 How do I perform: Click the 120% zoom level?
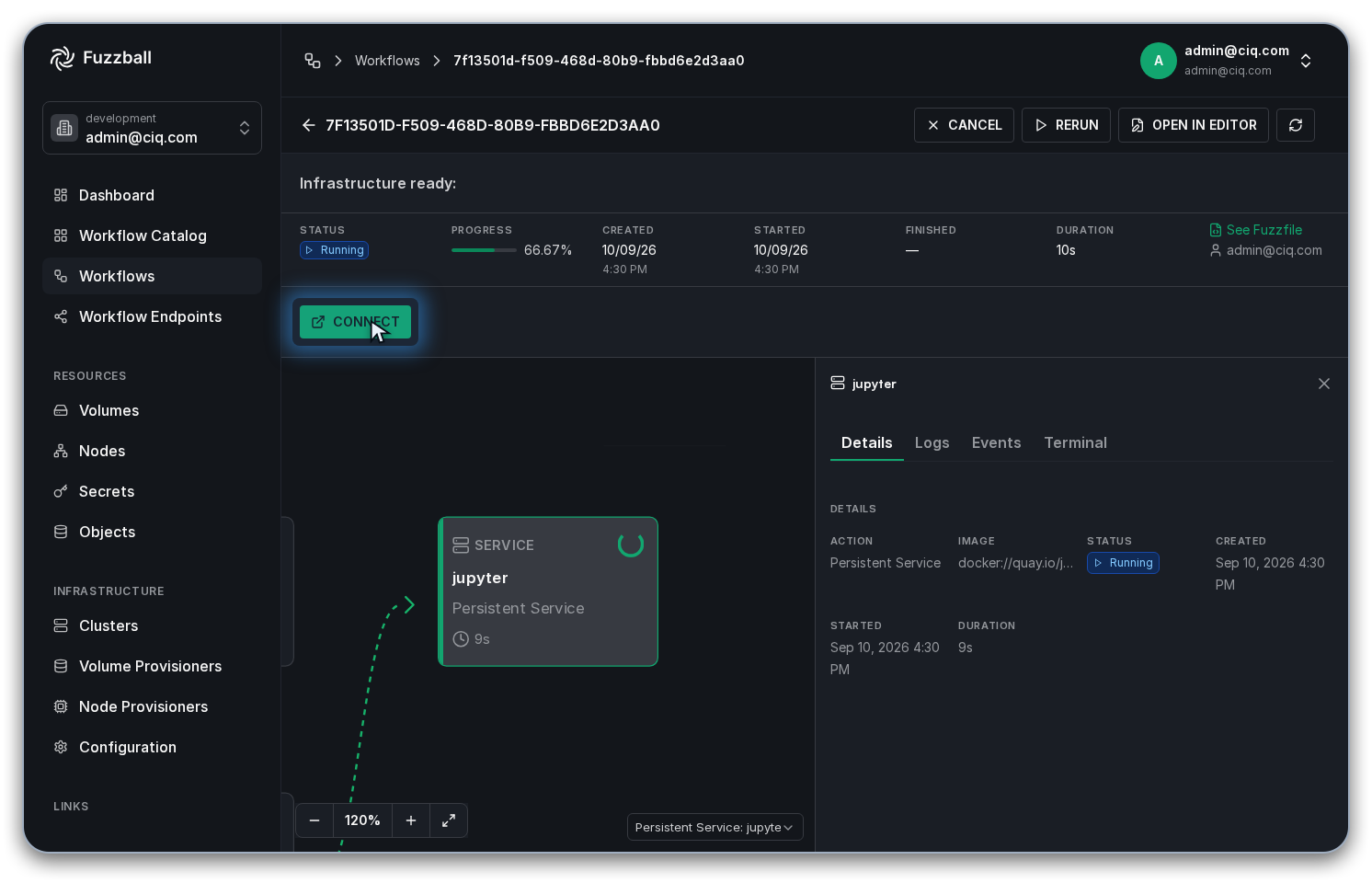(362, 820)
